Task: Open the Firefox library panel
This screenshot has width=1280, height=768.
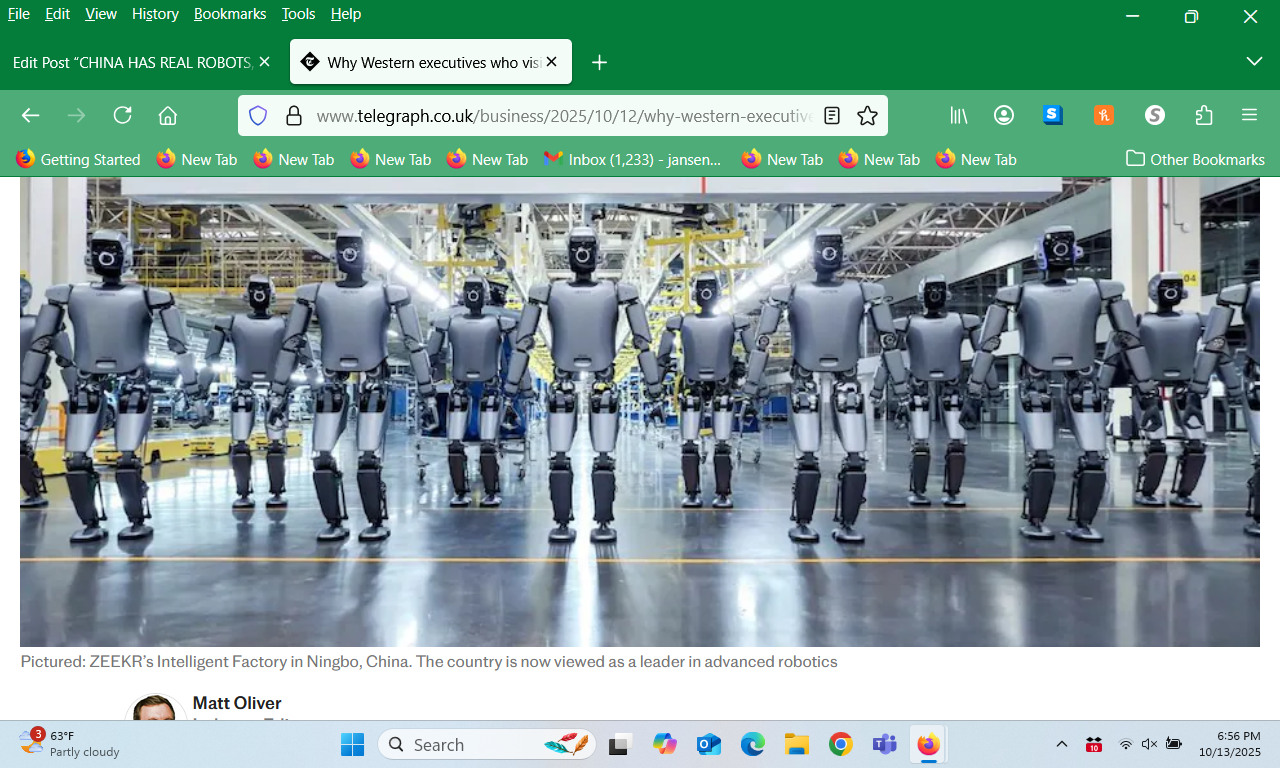Action: (959, 115)
